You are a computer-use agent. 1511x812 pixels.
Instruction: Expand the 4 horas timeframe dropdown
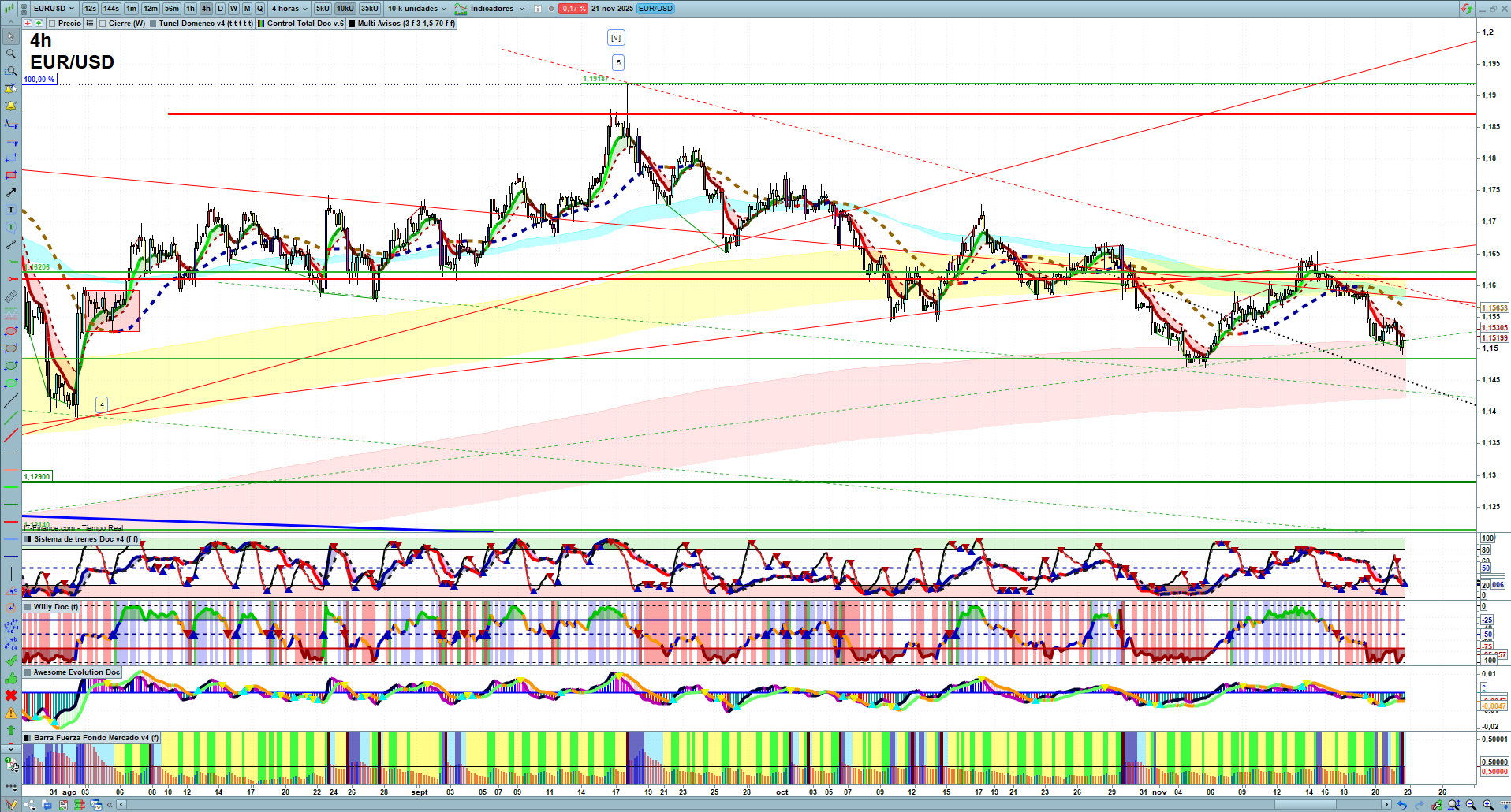[289, 9]
